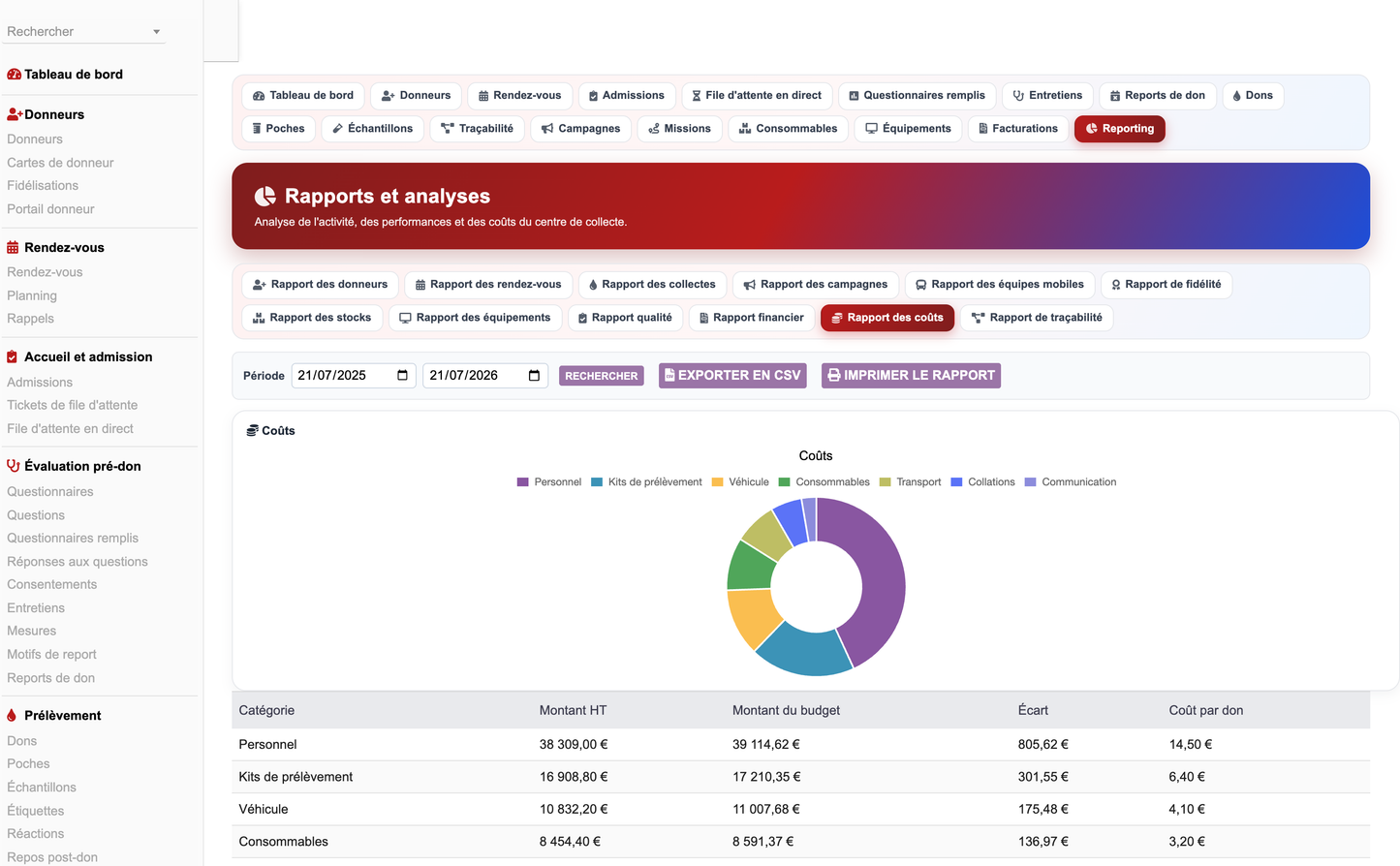The width and height of the screenshot is (1400, 866).
Task: Select the Dons top tab
Action: coord(1253,96)
